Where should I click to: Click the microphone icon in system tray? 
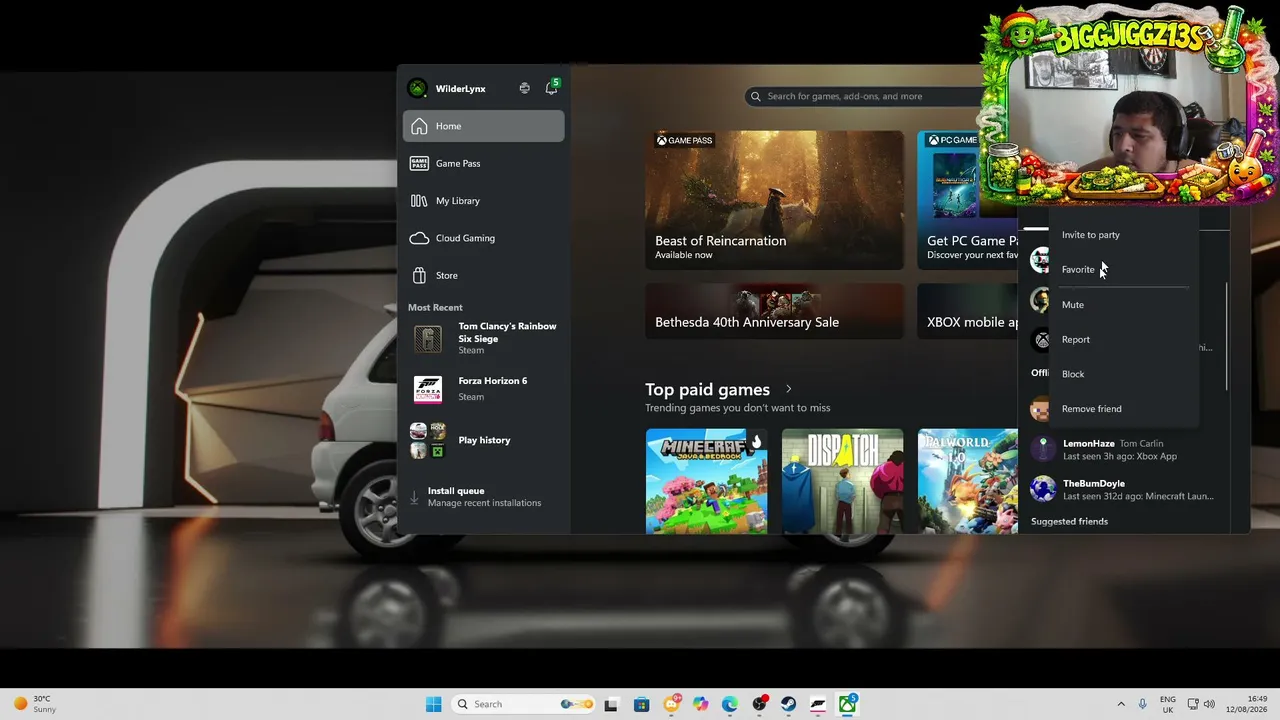click(x=1142, y=704)
